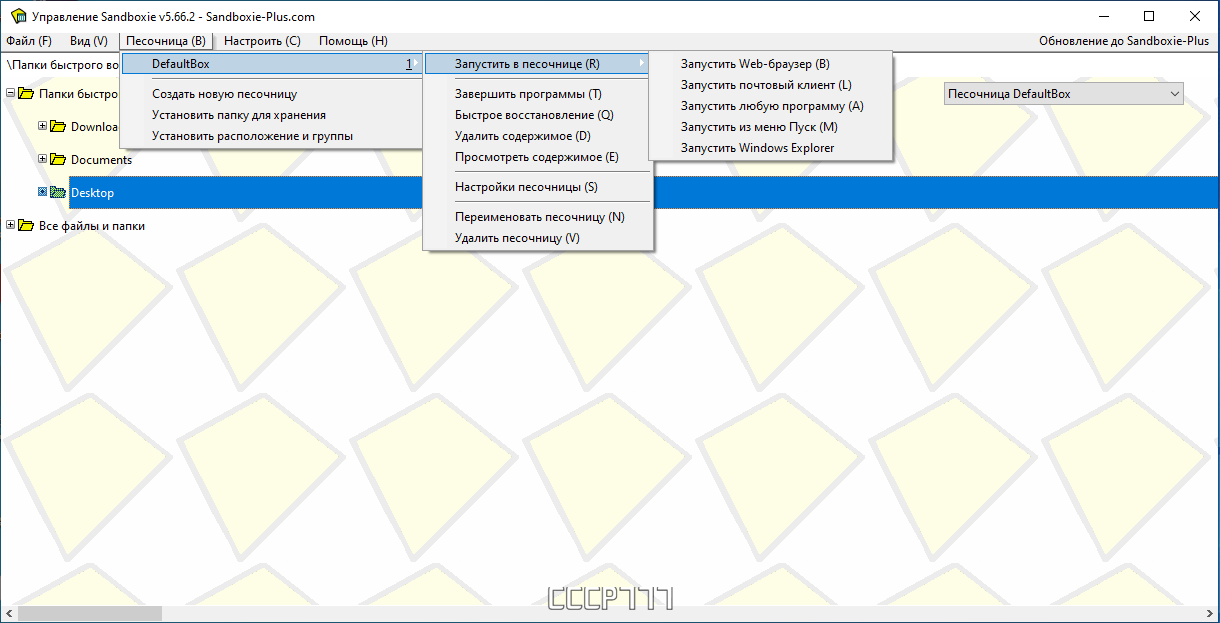Select Просмотреть содержимое (E)

coord(538,157)
